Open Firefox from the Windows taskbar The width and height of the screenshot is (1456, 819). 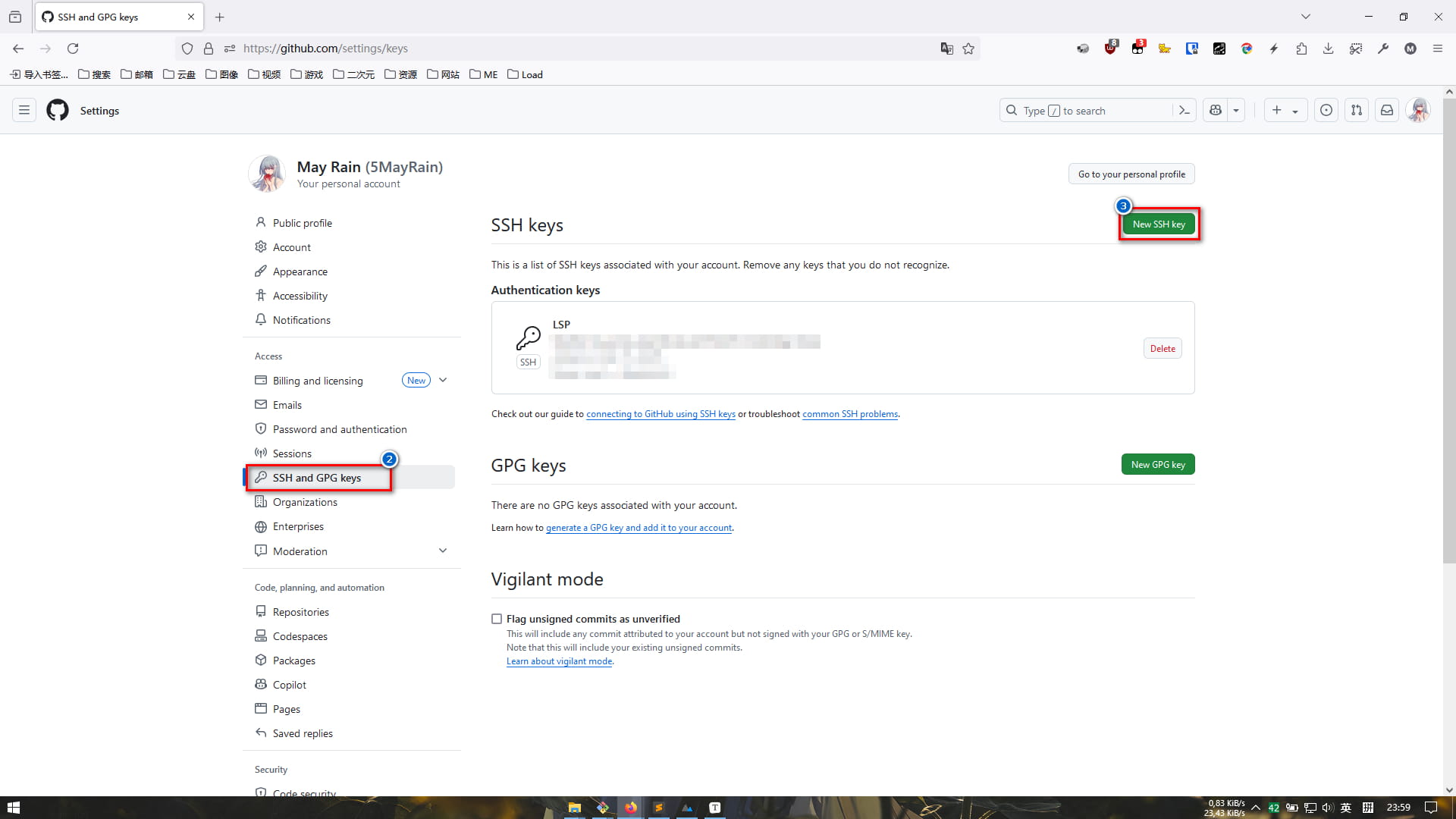[x=630, y=808]
